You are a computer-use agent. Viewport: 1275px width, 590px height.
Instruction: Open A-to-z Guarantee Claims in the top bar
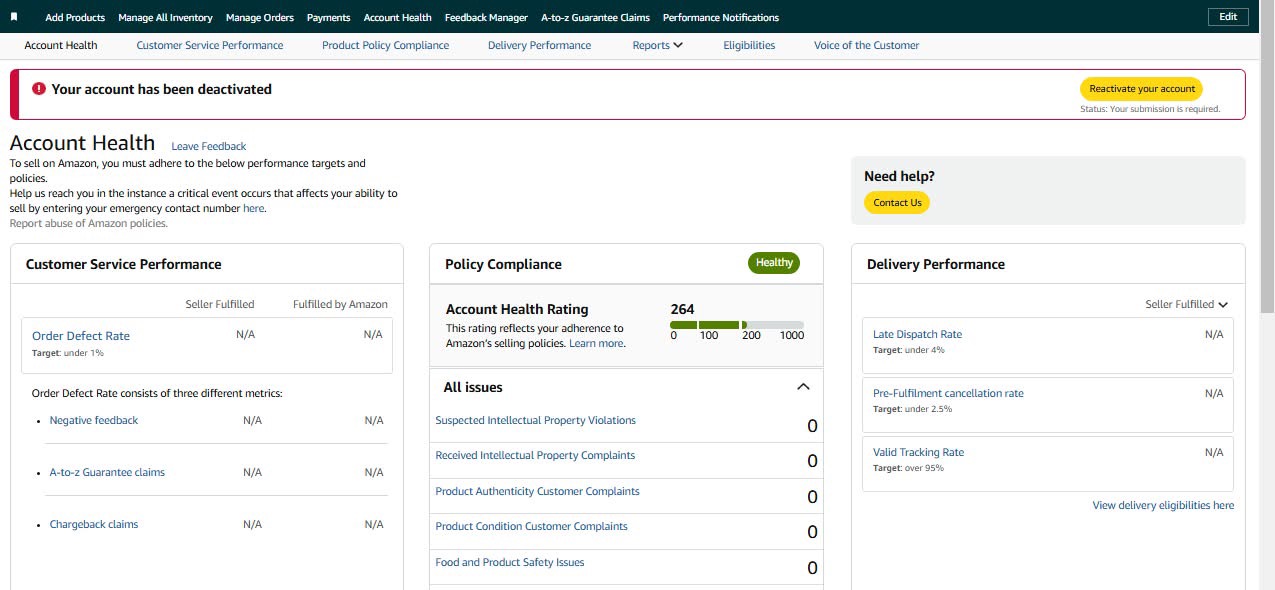(x=595, y=17)
